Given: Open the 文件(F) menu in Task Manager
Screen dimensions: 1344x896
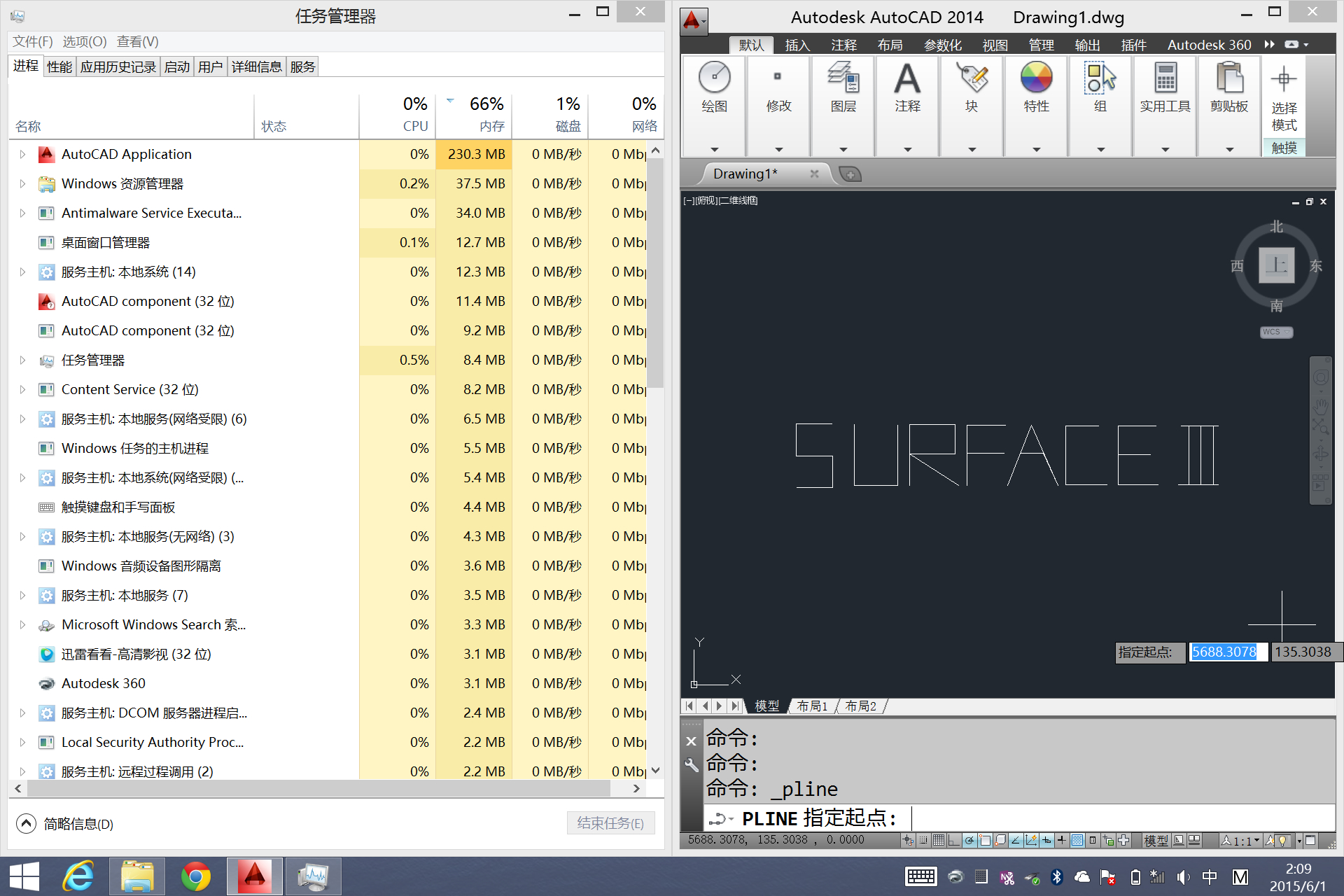Looking at the screenshot, I should pyautogui.click(x=33, y=42).
